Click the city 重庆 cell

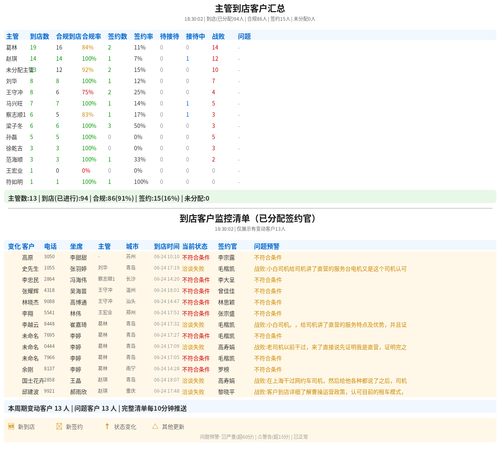pos(131,391)
